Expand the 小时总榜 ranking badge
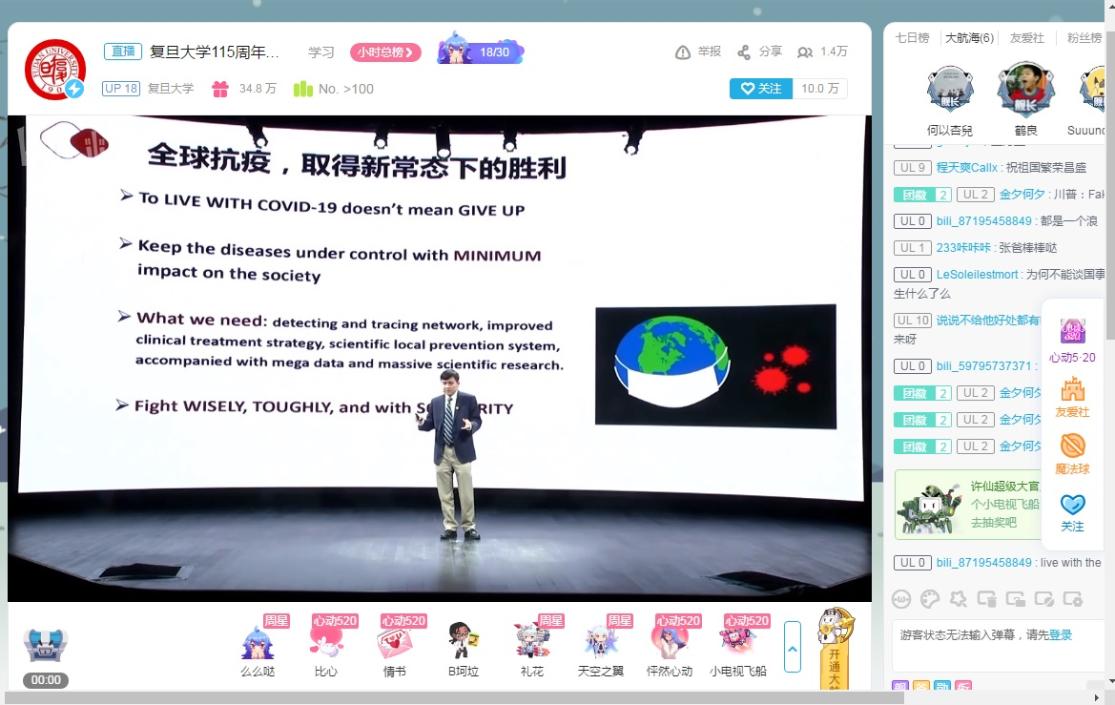Screen dimensions: 1115x705 [385, 52]
